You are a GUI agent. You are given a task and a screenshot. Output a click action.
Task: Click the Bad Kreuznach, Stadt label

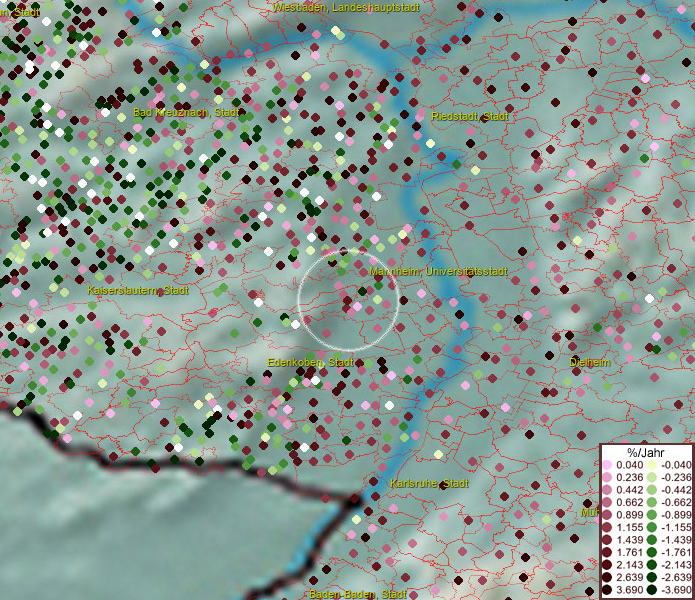(186, 112)
